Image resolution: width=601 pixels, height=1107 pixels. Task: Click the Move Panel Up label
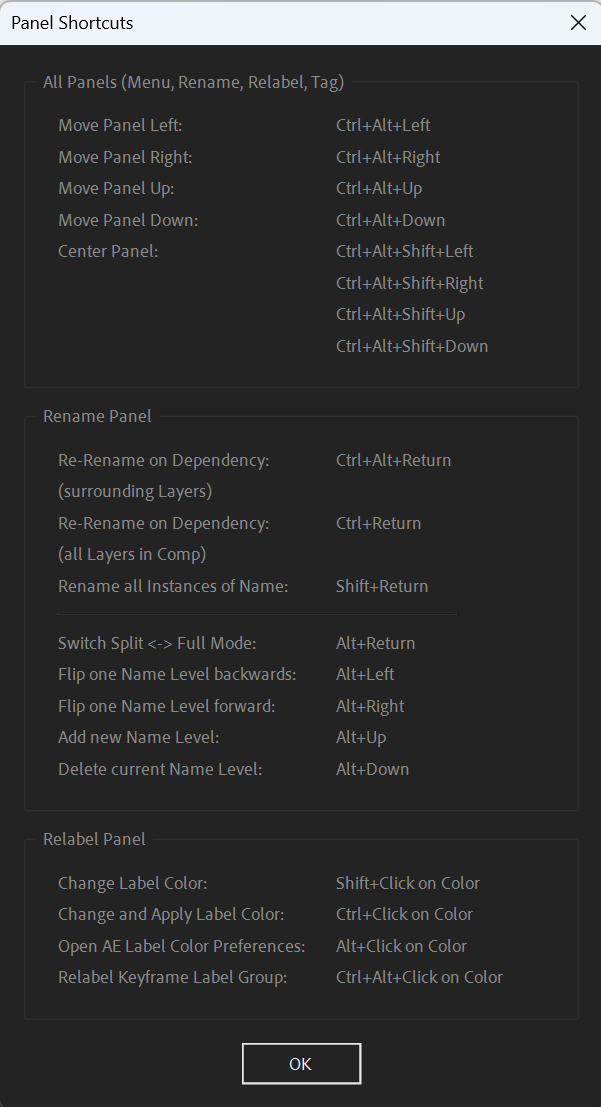(x=117, y=189)
